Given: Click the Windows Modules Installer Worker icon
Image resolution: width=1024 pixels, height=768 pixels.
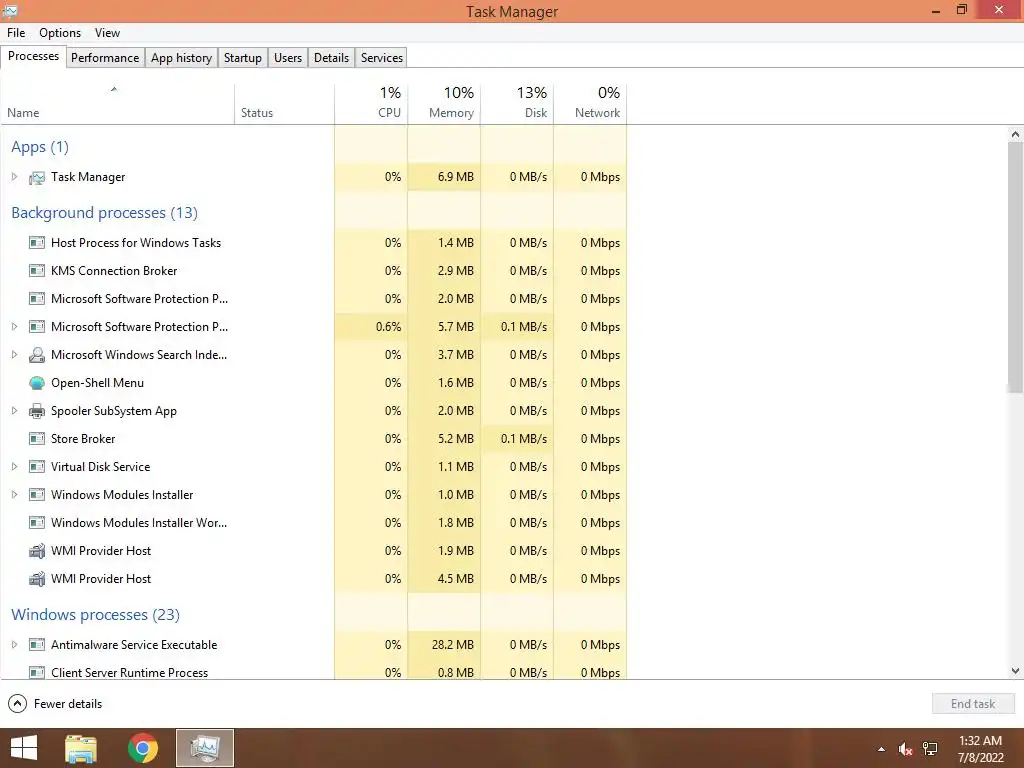Looking at the screenshot, I should 37,523.
